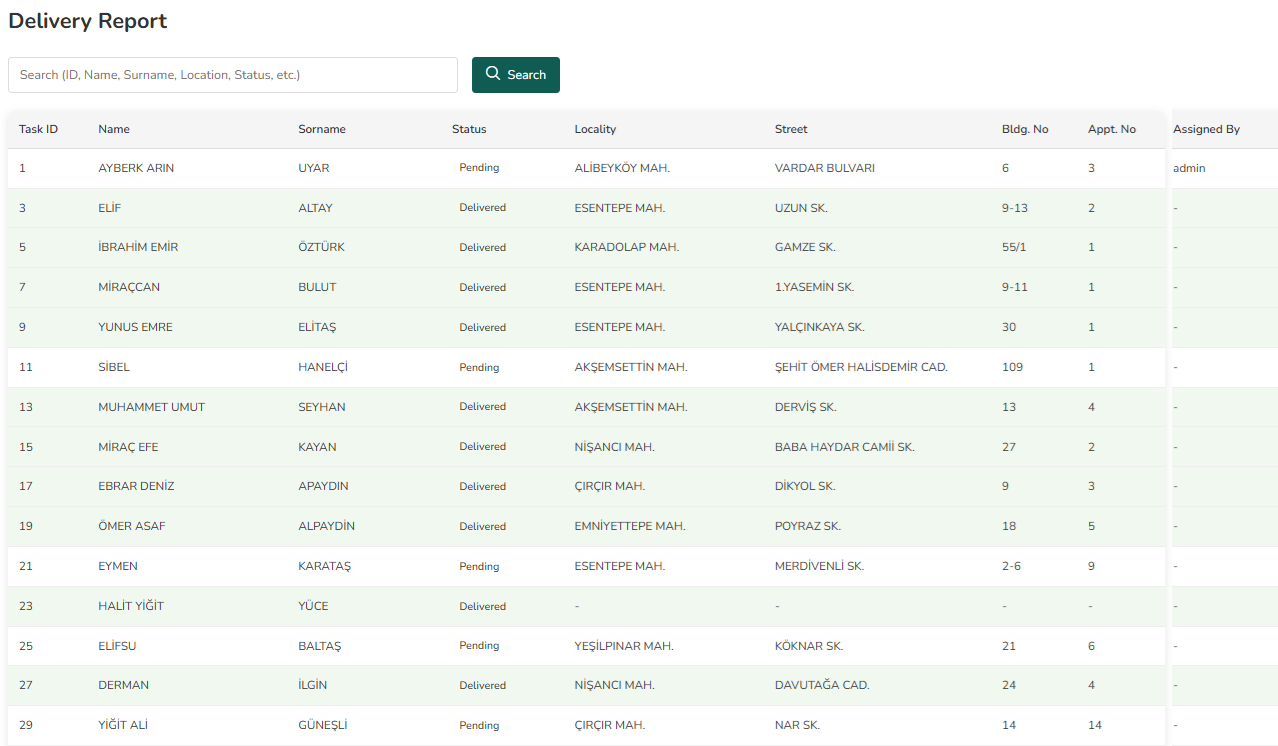
Task: Click the Task ID column header
Action: pyautogui.click(x=38, y=129)
